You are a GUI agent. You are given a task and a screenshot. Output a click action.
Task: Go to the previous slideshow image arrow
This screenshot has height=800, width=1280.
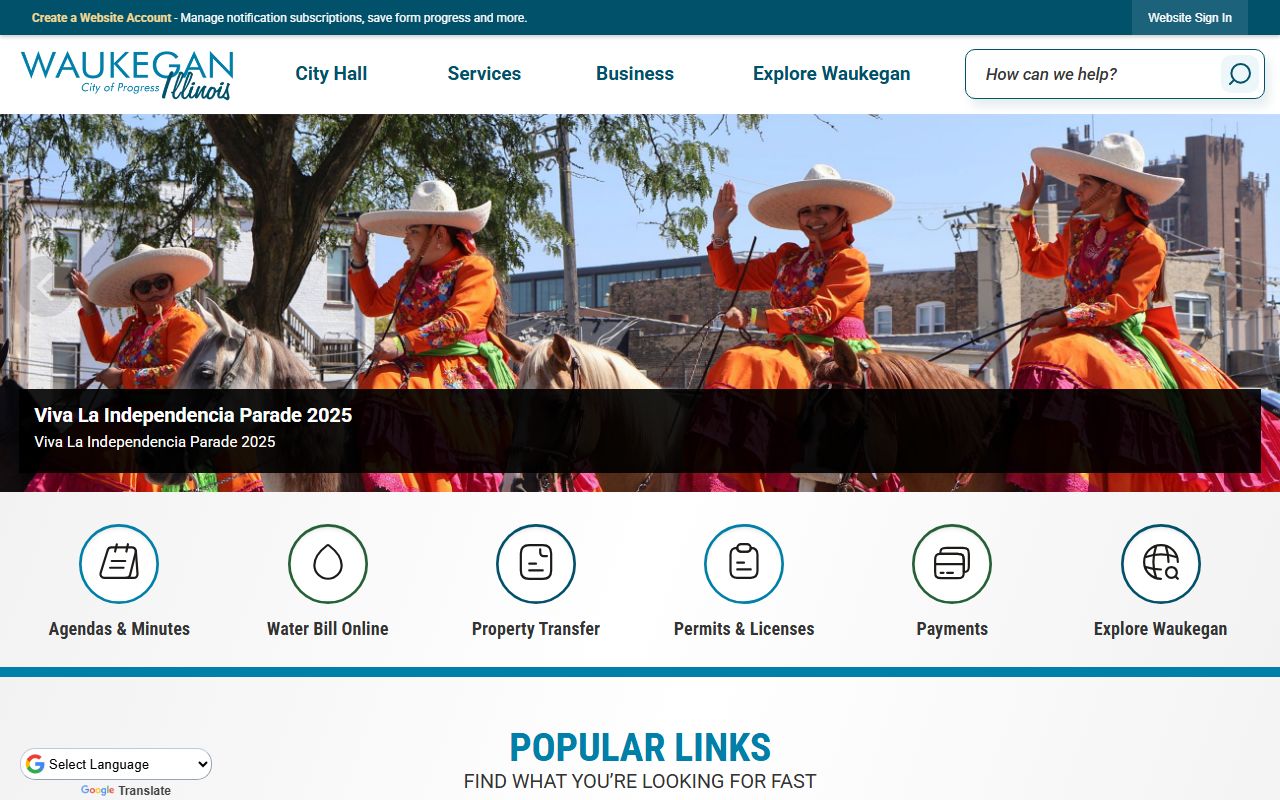pos(47,286)
